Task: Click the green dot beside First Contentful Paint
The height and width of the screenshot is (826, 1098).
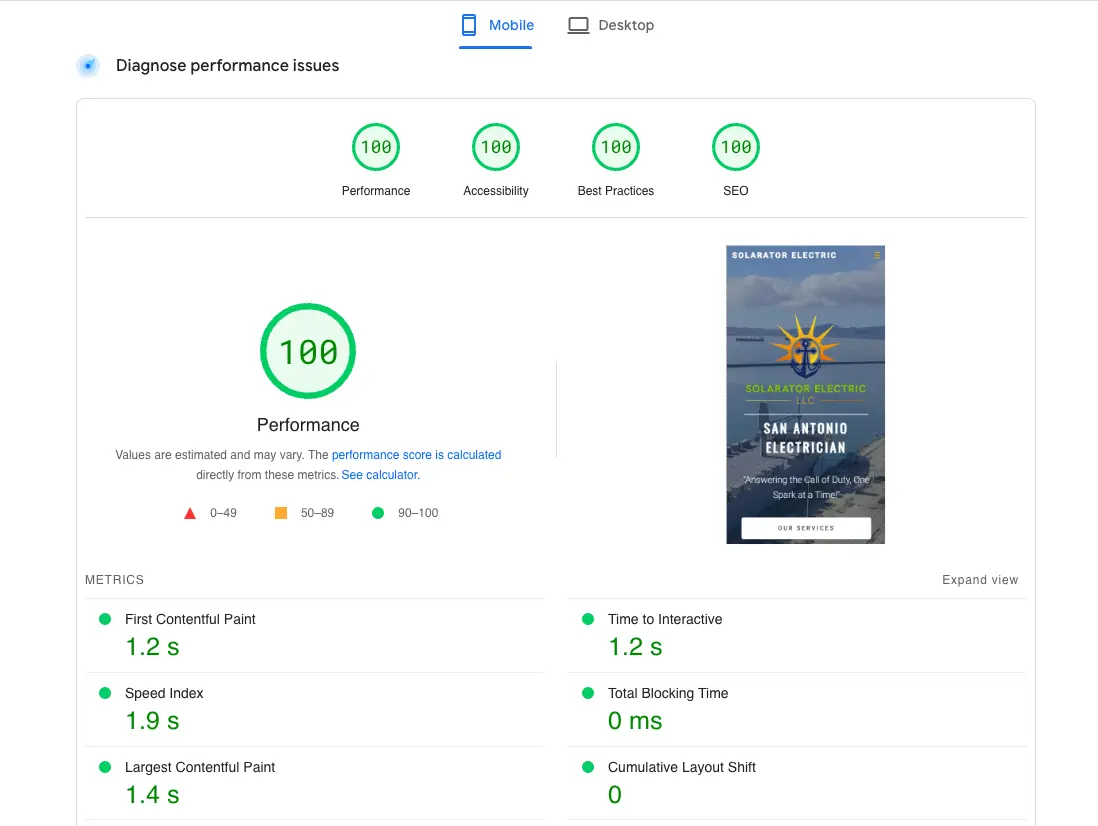Action: pos(104,619)
